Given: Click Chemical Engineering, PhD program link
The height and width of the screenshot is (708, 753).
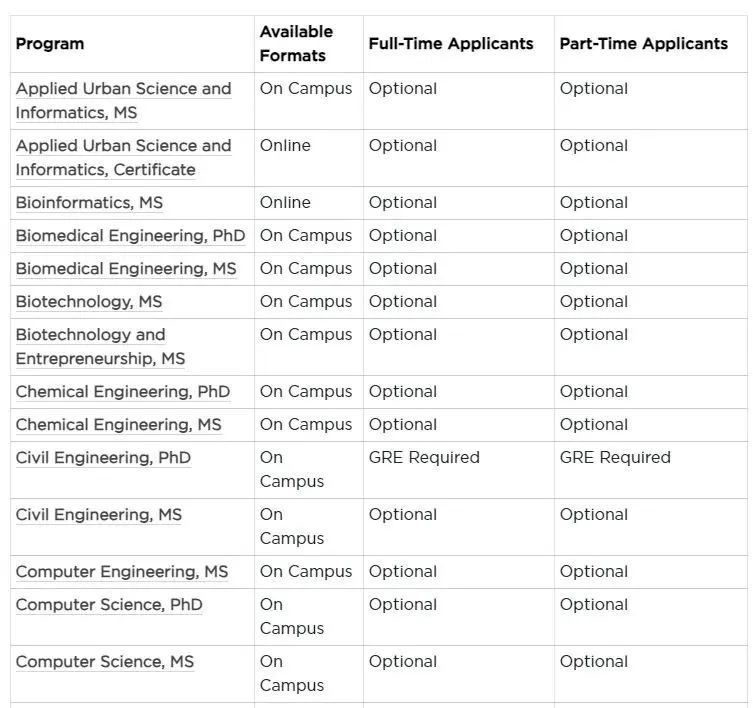Looking at the screenshot, I should [122, 392].
